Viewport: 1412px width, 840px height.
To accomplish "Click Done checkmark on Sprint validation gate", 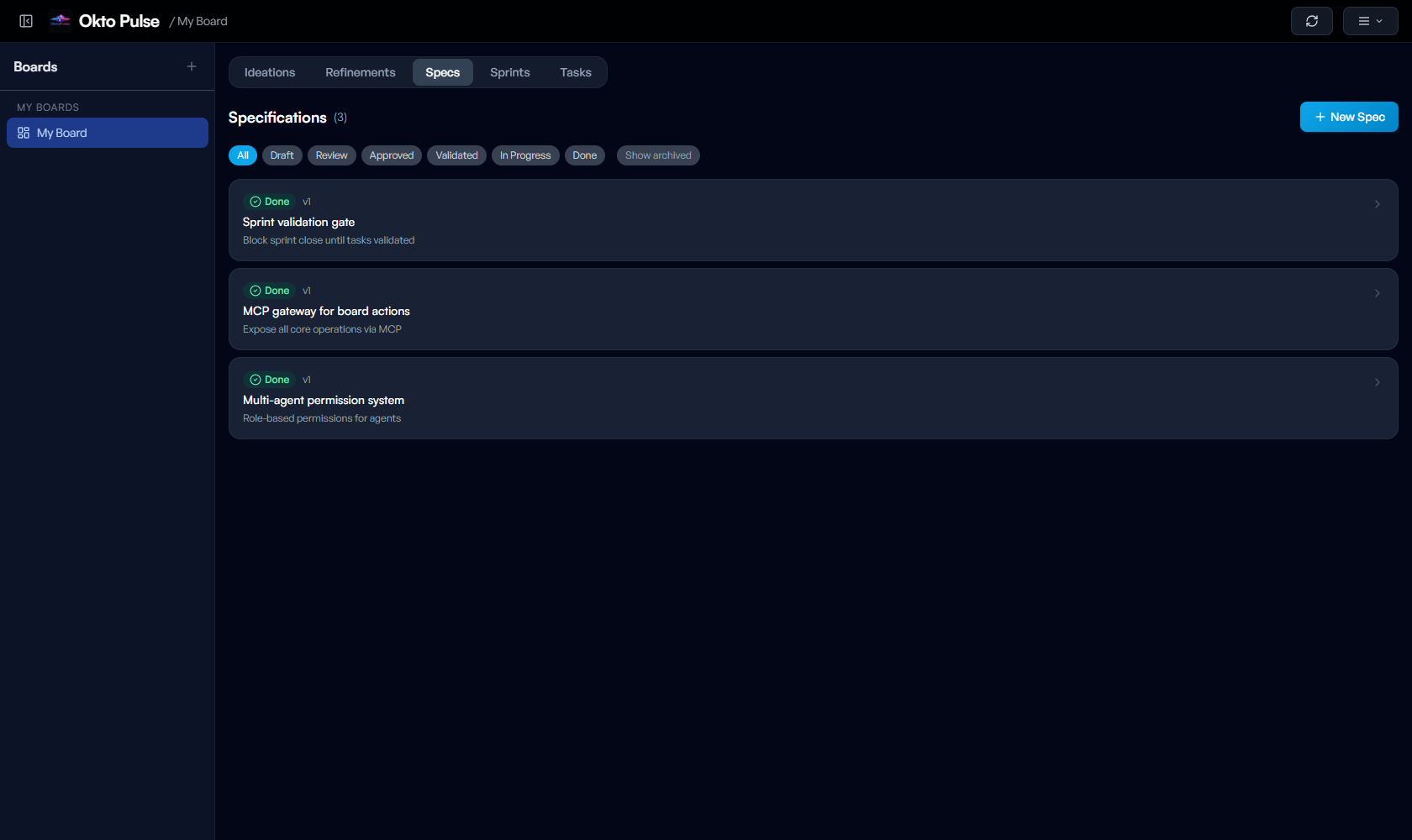I will (x=256, y=202).
